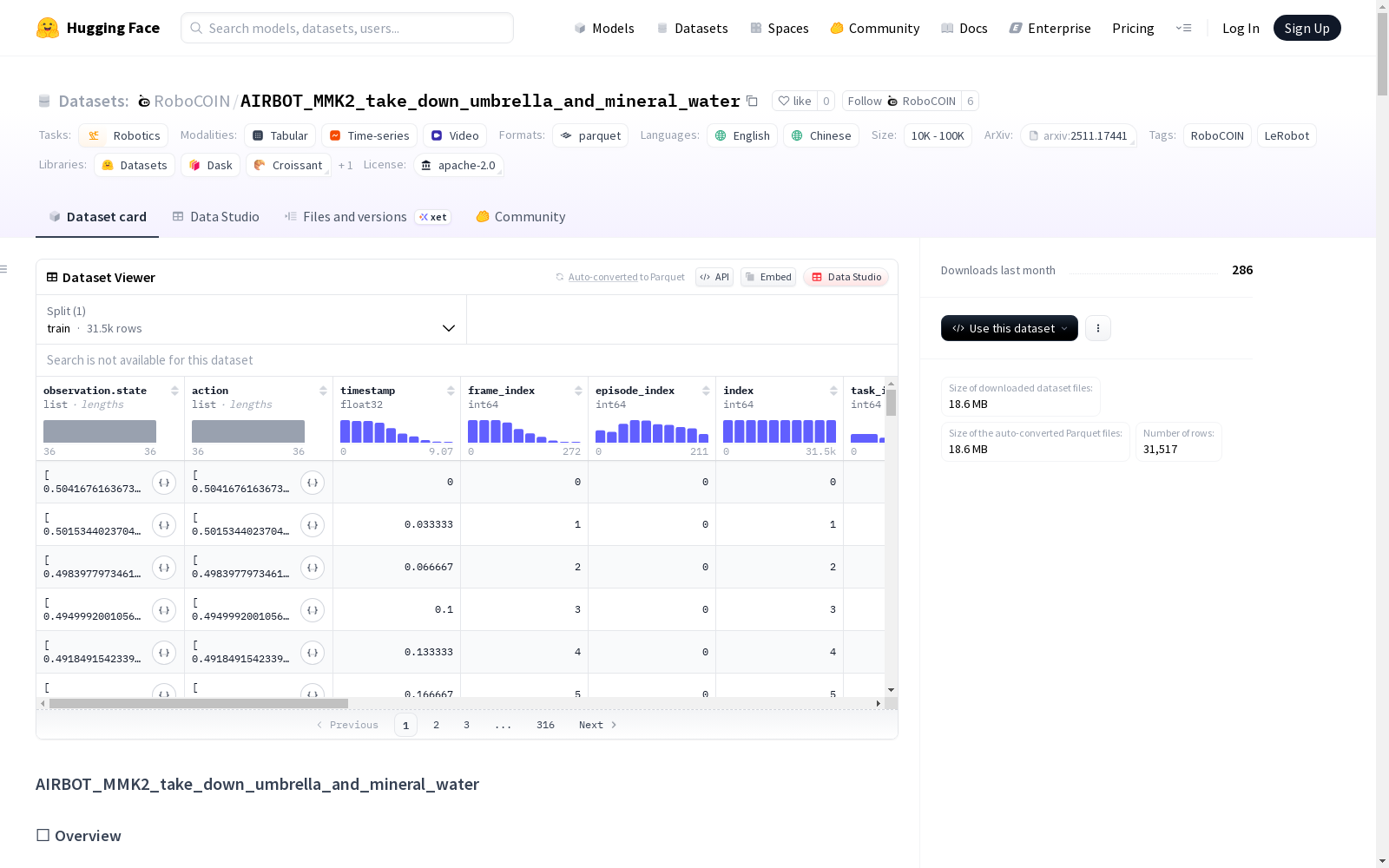The height and width of the screenshot is (868, 1389).
Task: Expand observation.state cell in 0.5041676163673 row
Action: point(164,483)
